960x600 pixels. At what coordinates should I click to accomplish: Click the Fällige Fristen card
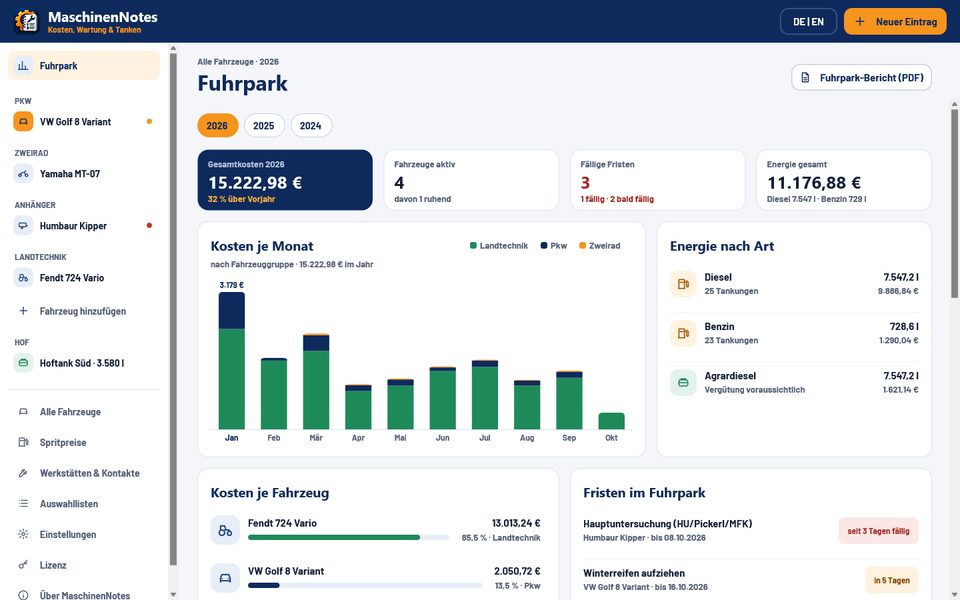point(658,180)
